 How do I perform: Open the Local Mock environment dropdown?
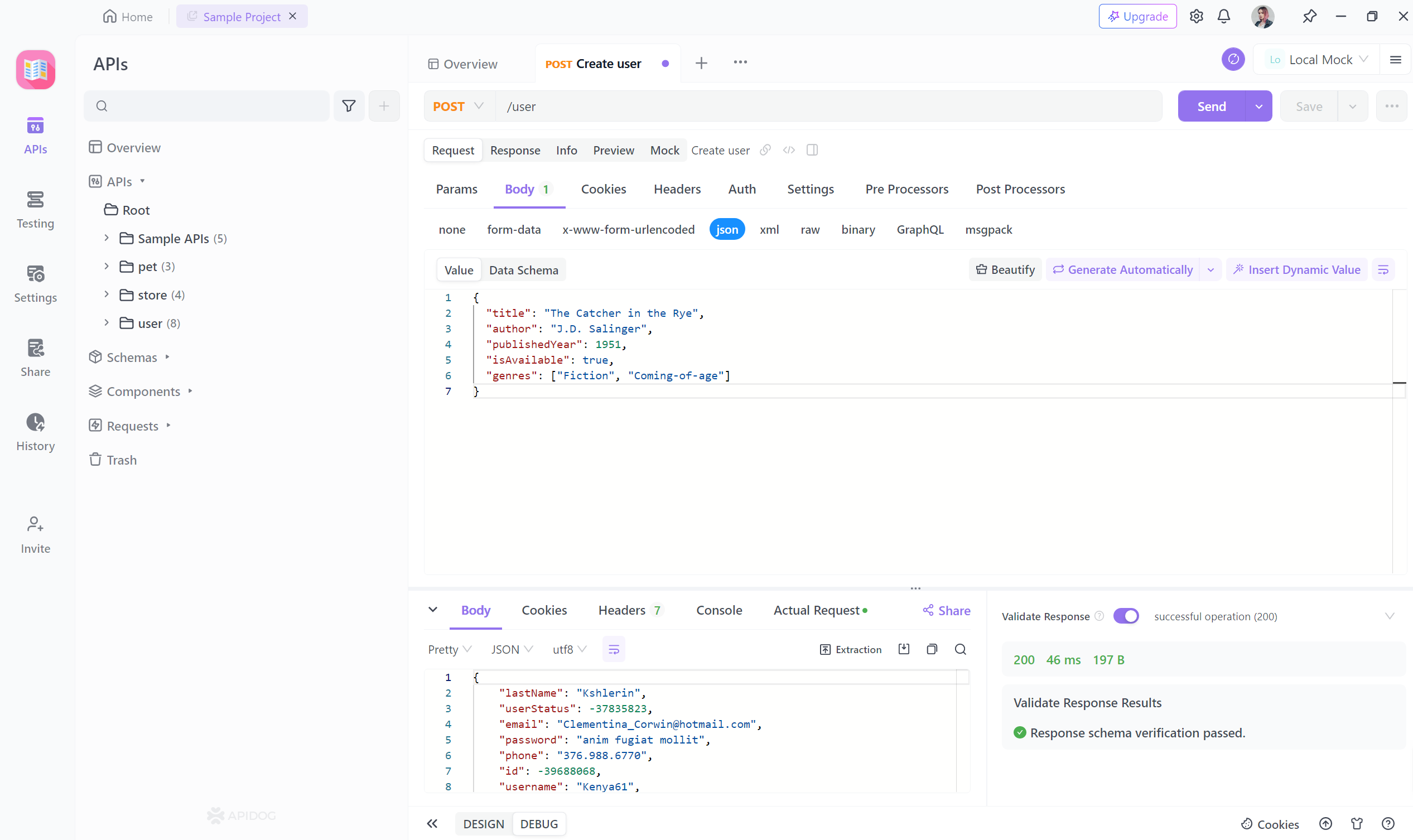[x=1319, y=59]
